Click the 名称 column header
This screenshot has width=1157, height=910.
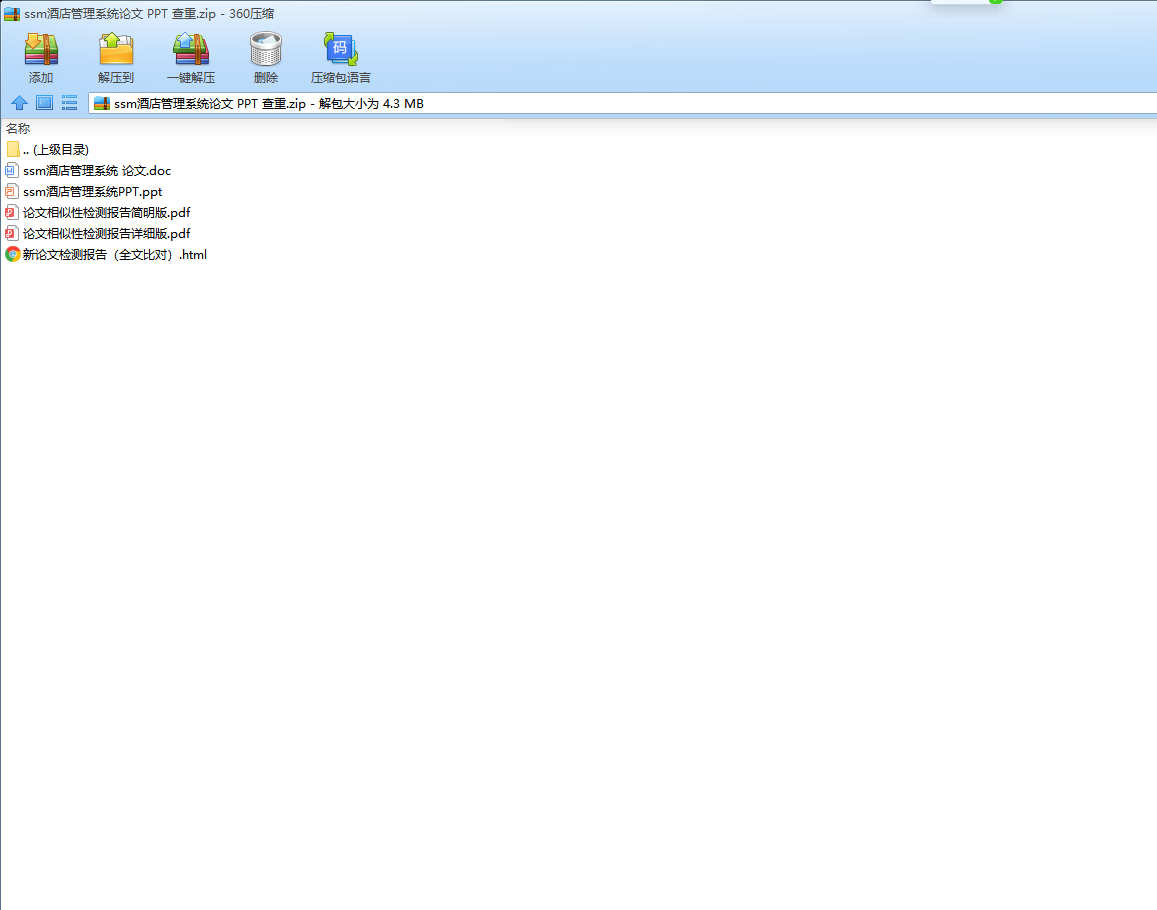(x=18, y=128)
